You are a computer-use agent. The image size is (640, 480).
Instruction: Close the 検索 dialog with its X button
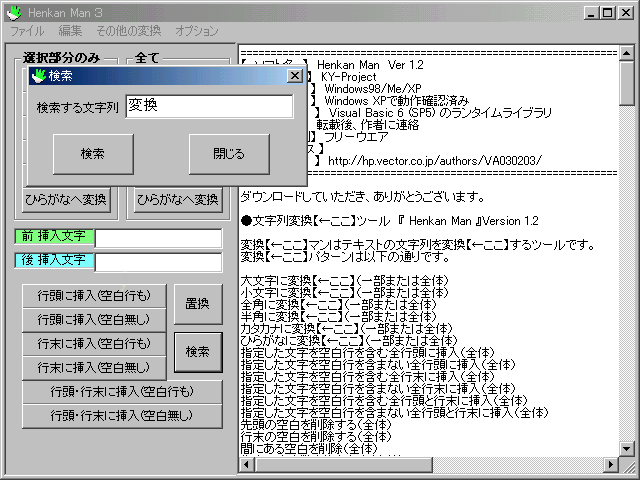295,76
